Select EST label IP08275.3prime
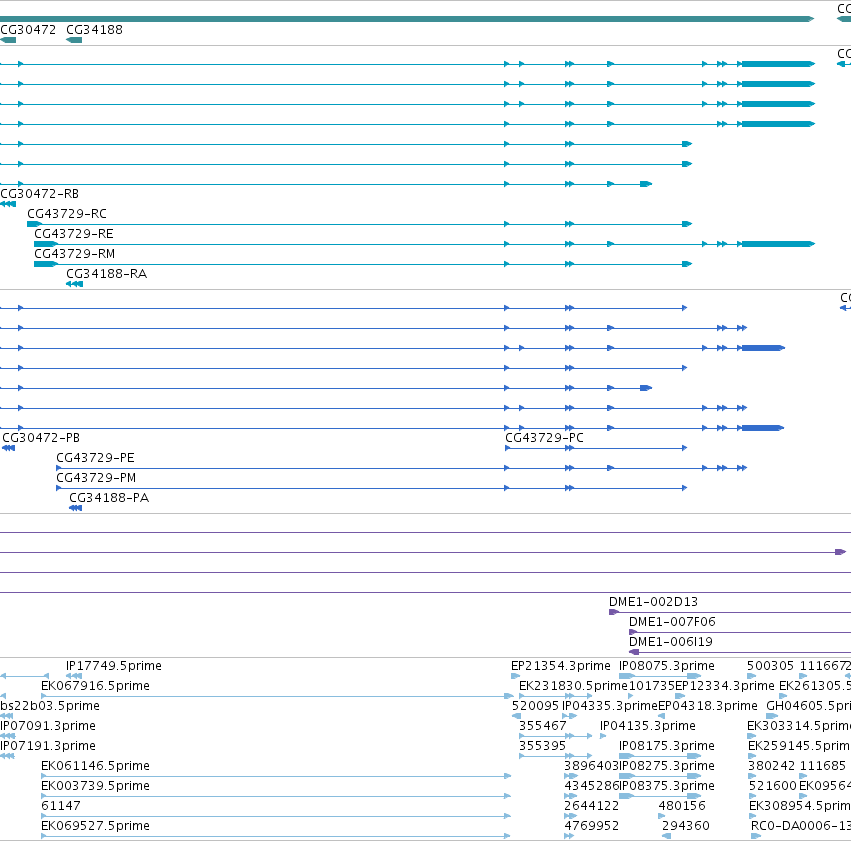This screenshot has width=851, height=841. coord(667,766)
